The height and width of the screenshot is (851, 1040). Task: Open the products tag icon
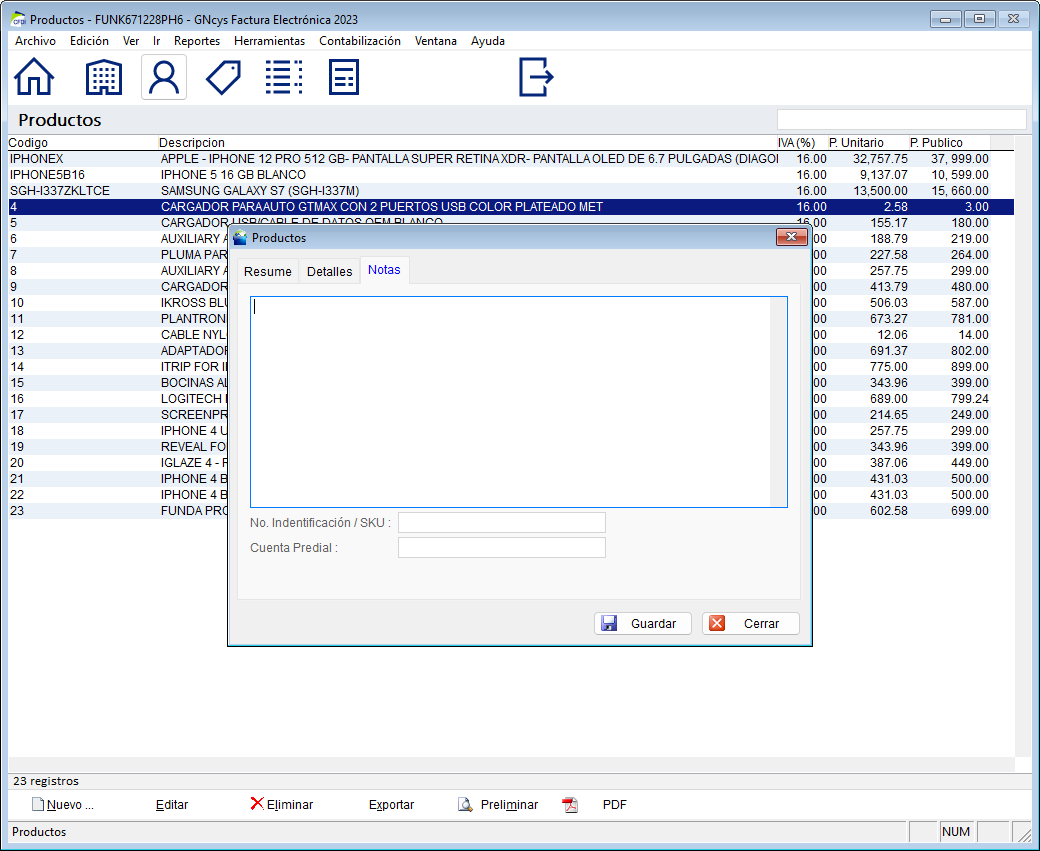224,78
